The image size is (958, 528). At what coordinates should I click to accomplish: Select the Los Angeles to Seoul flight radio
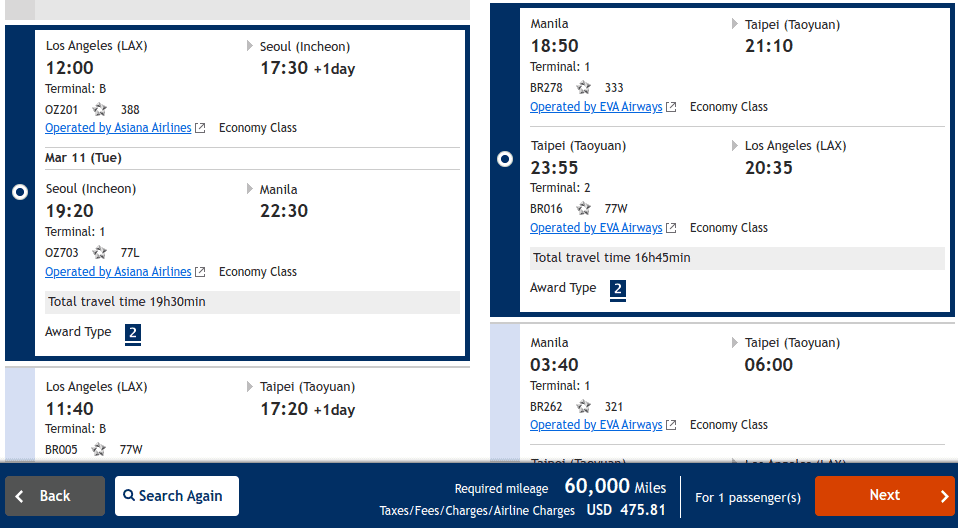pyautogui.click(x=19, y=193)
